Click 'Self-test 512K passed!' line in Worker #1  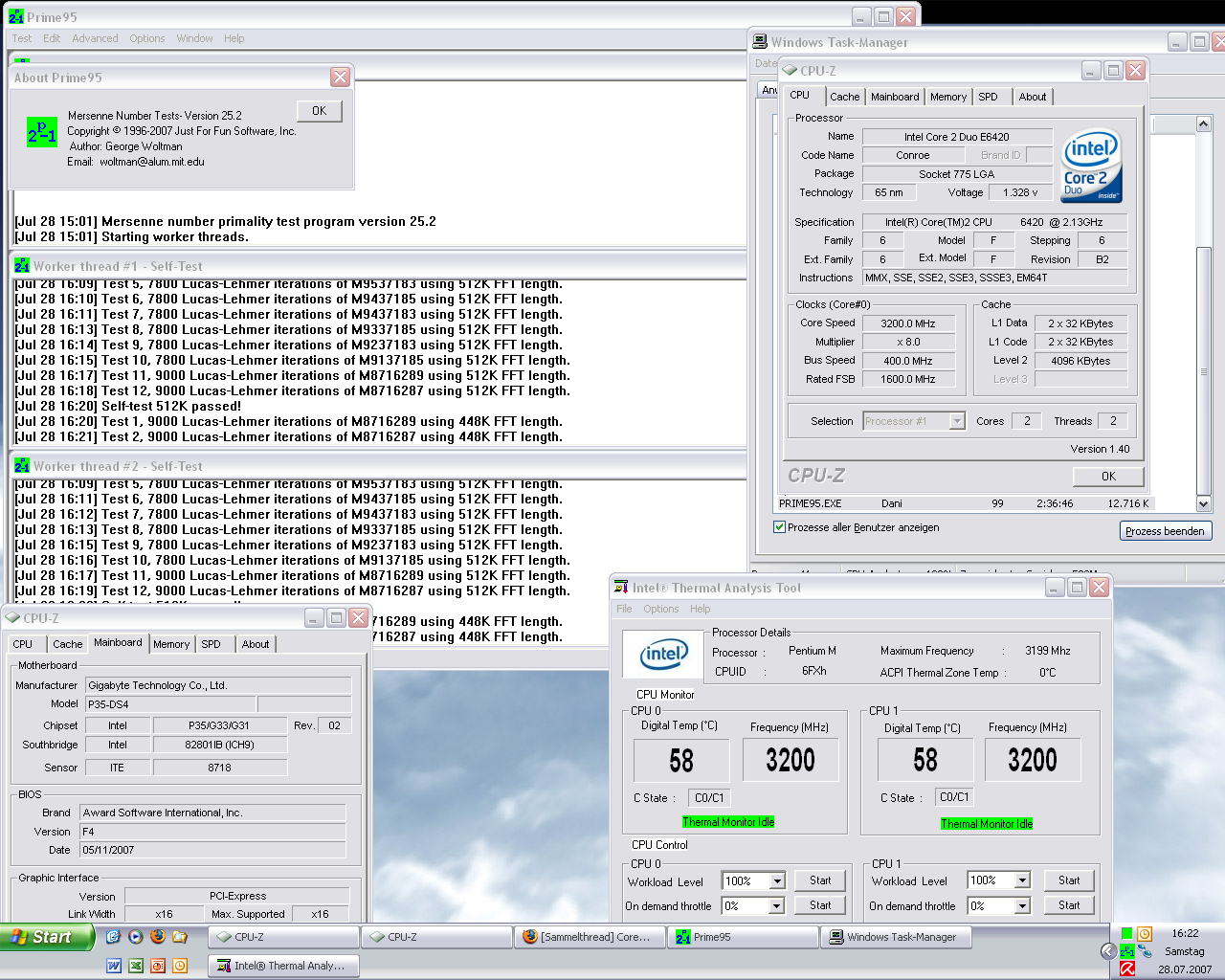coord(128,406)
